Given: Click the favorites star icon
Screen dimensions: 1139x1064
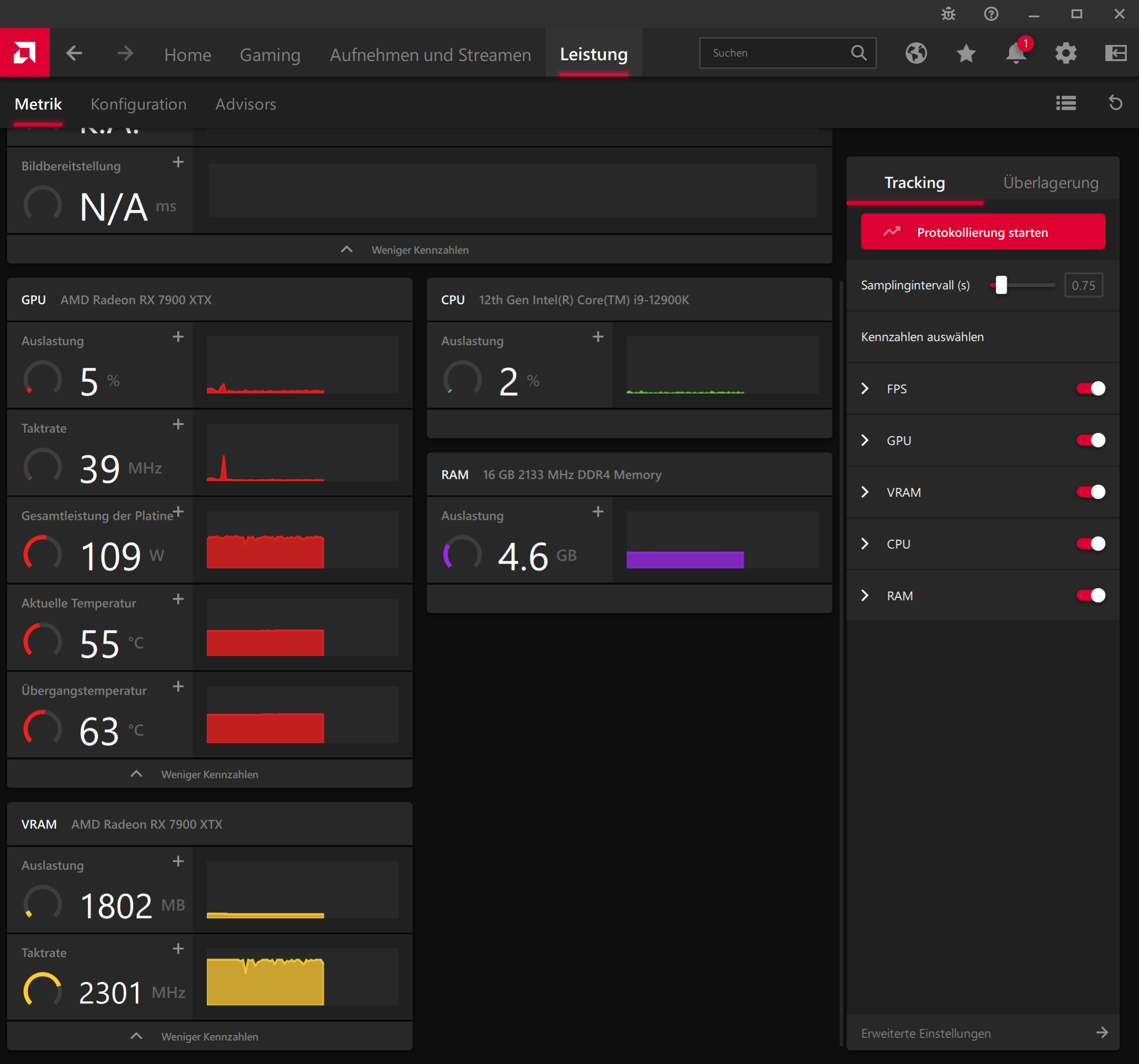Looking at the screenshot, I should pyautogui.click(x=966, y=54).
